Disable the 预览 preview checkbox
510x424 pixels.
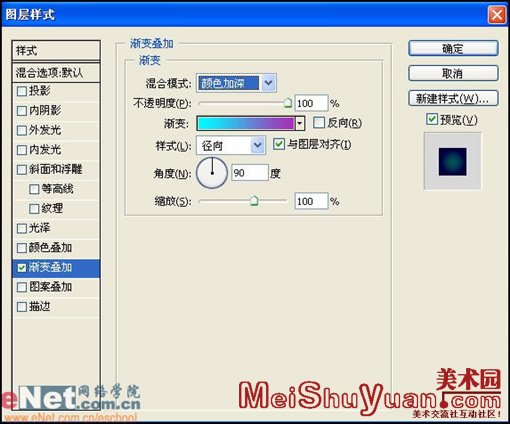tap(432, 119)
